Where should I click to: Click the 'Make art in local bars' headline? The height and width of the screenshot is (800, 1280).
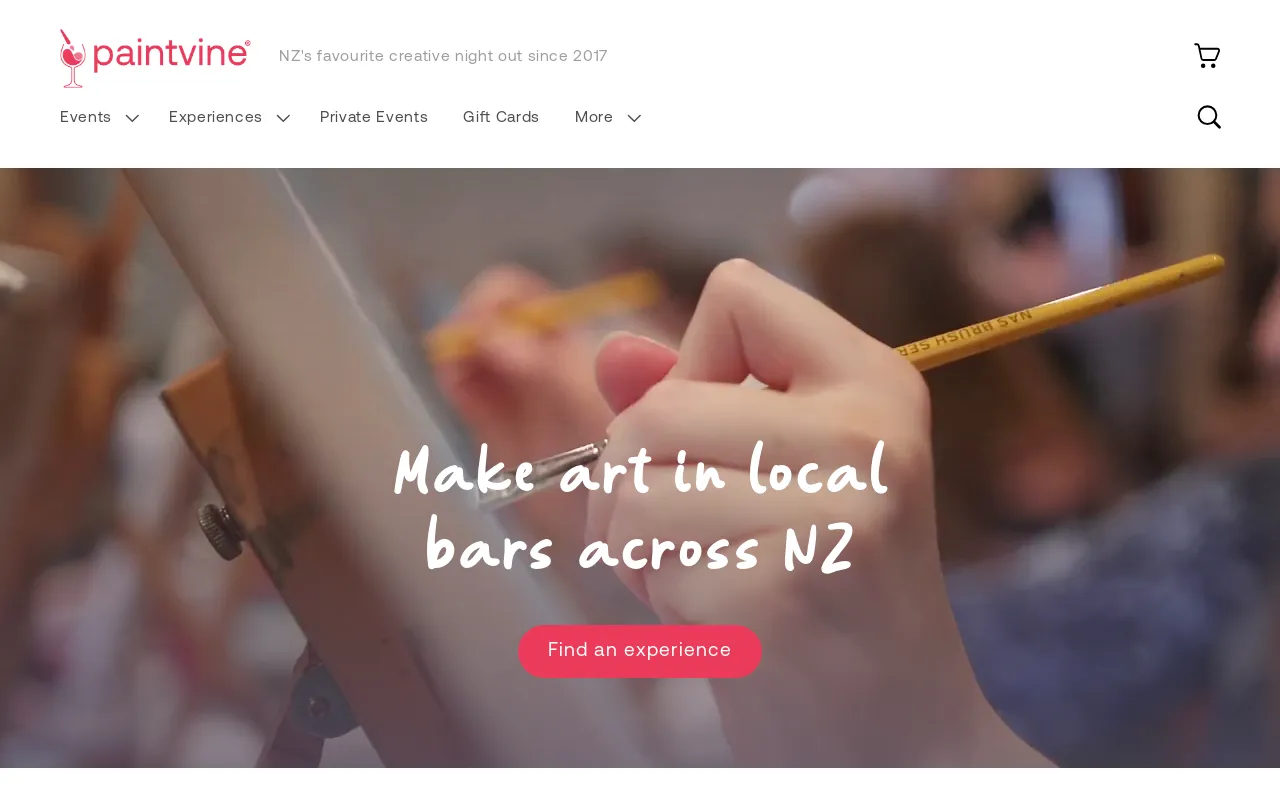click(640, 510)
